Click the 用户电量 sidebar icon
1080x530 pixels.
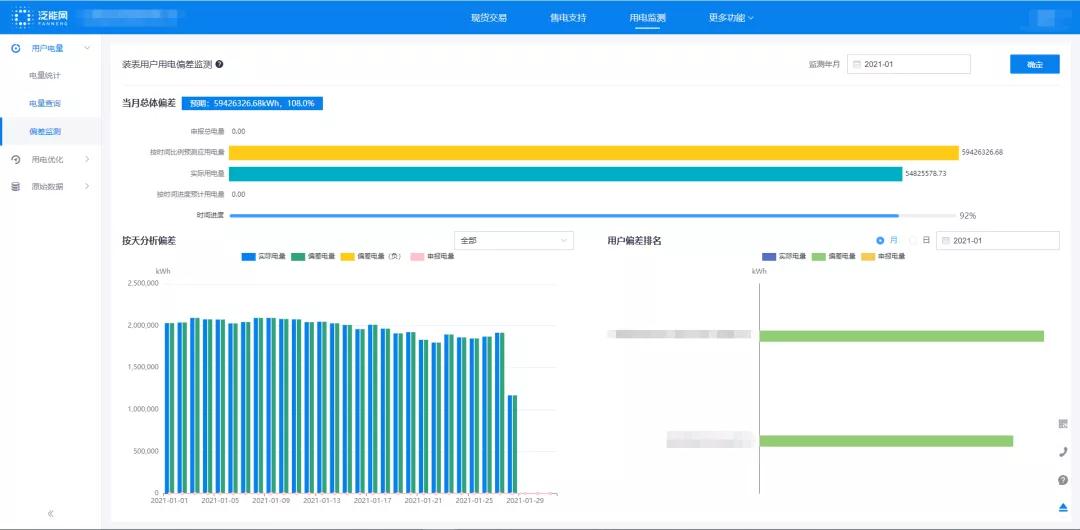coord(16,48)
